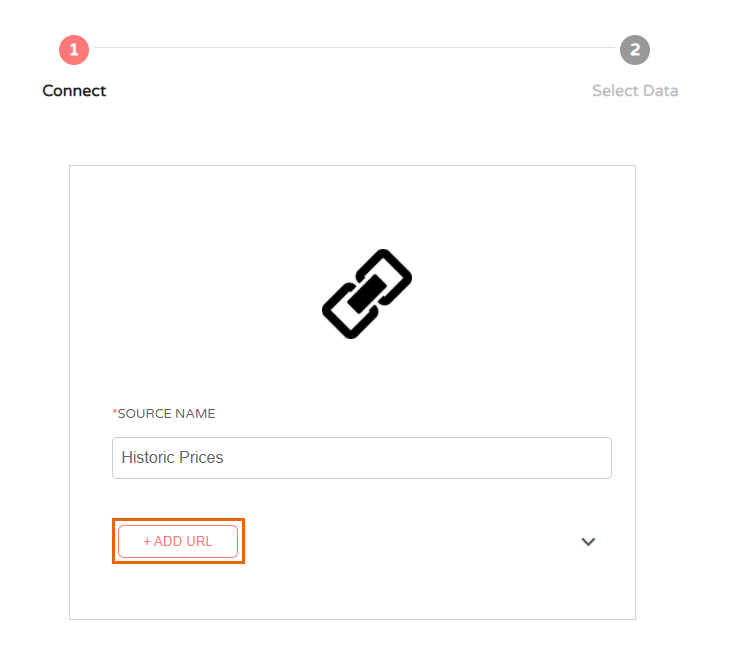Select the grey step 2 circle

click(x=635, y=50)
